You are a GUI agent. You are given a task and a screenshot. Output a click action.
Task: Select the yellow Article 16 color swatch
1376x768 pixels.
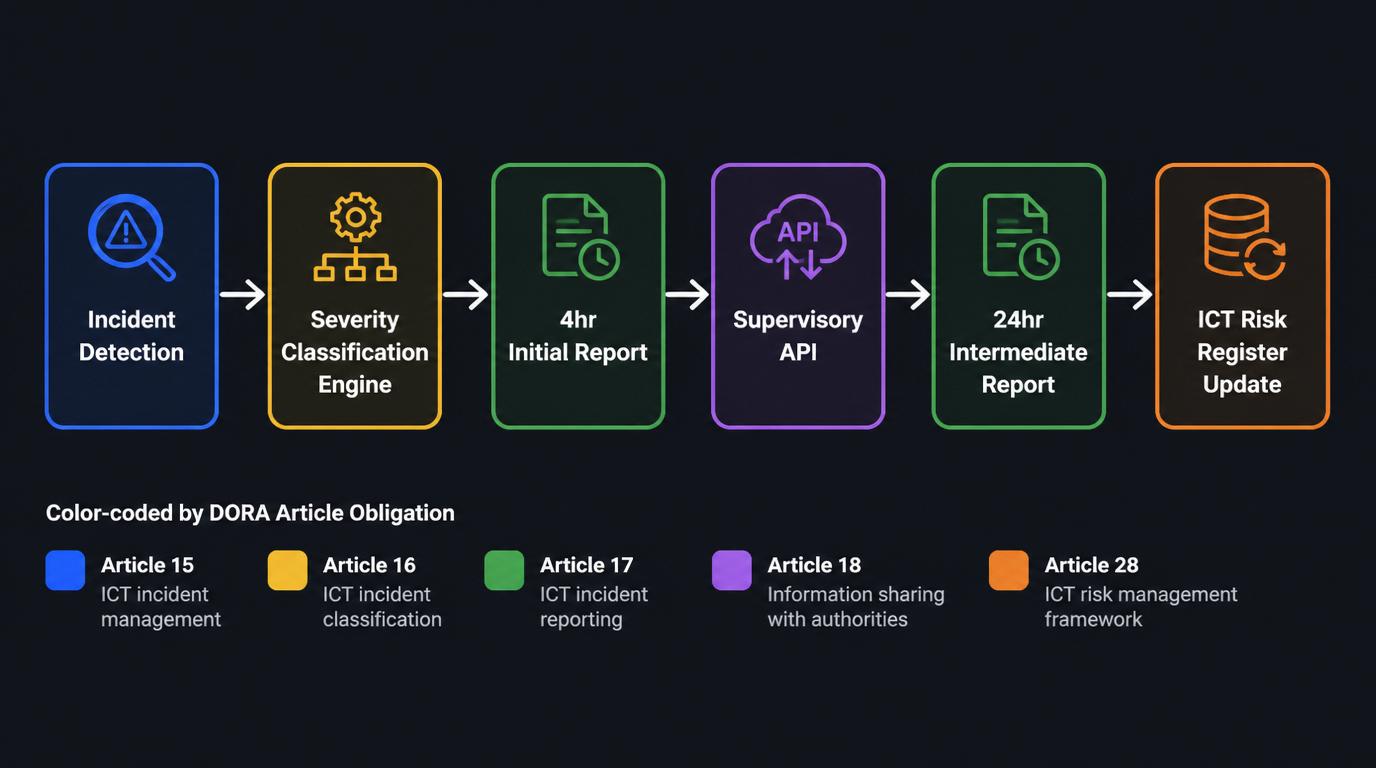click(x=287, y=570)
